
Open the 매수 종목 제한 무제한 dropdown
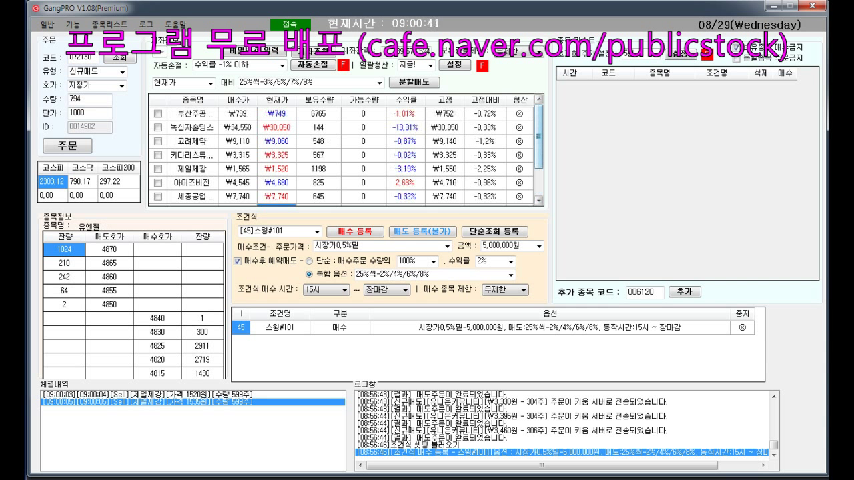[505, 290]
